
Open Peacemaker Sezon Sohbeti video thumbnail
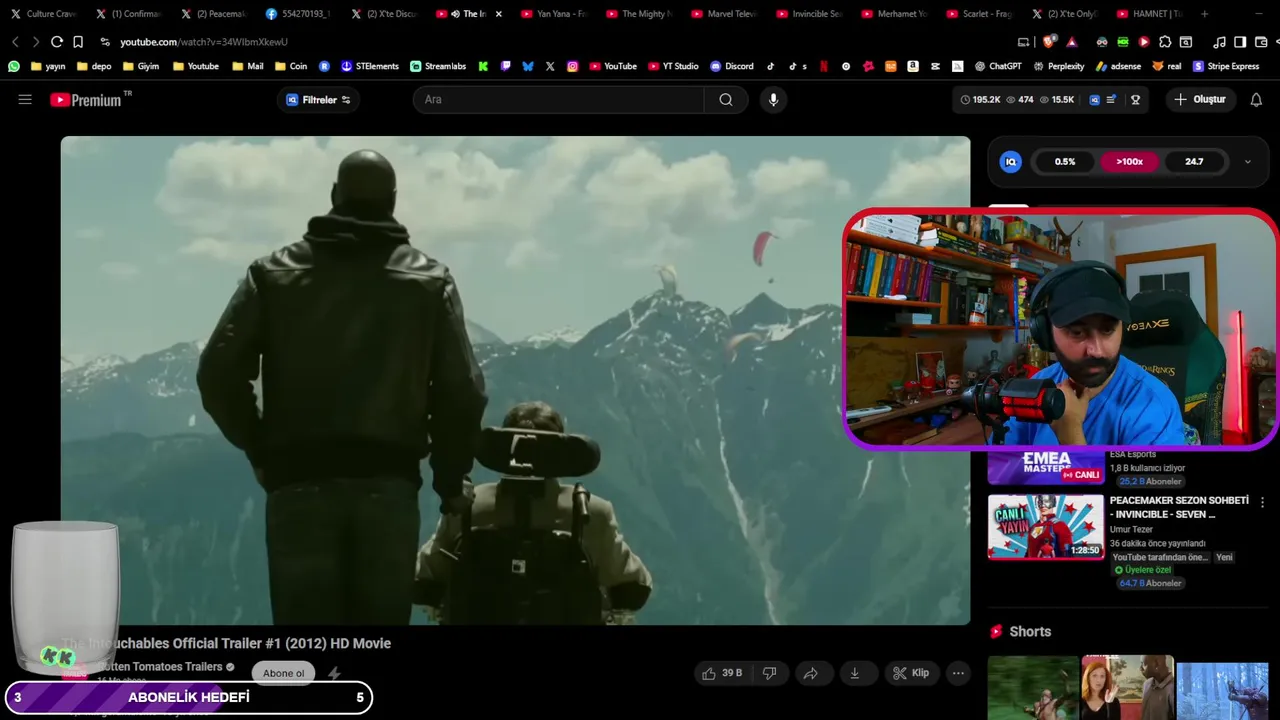click(x=1046, y=526)
